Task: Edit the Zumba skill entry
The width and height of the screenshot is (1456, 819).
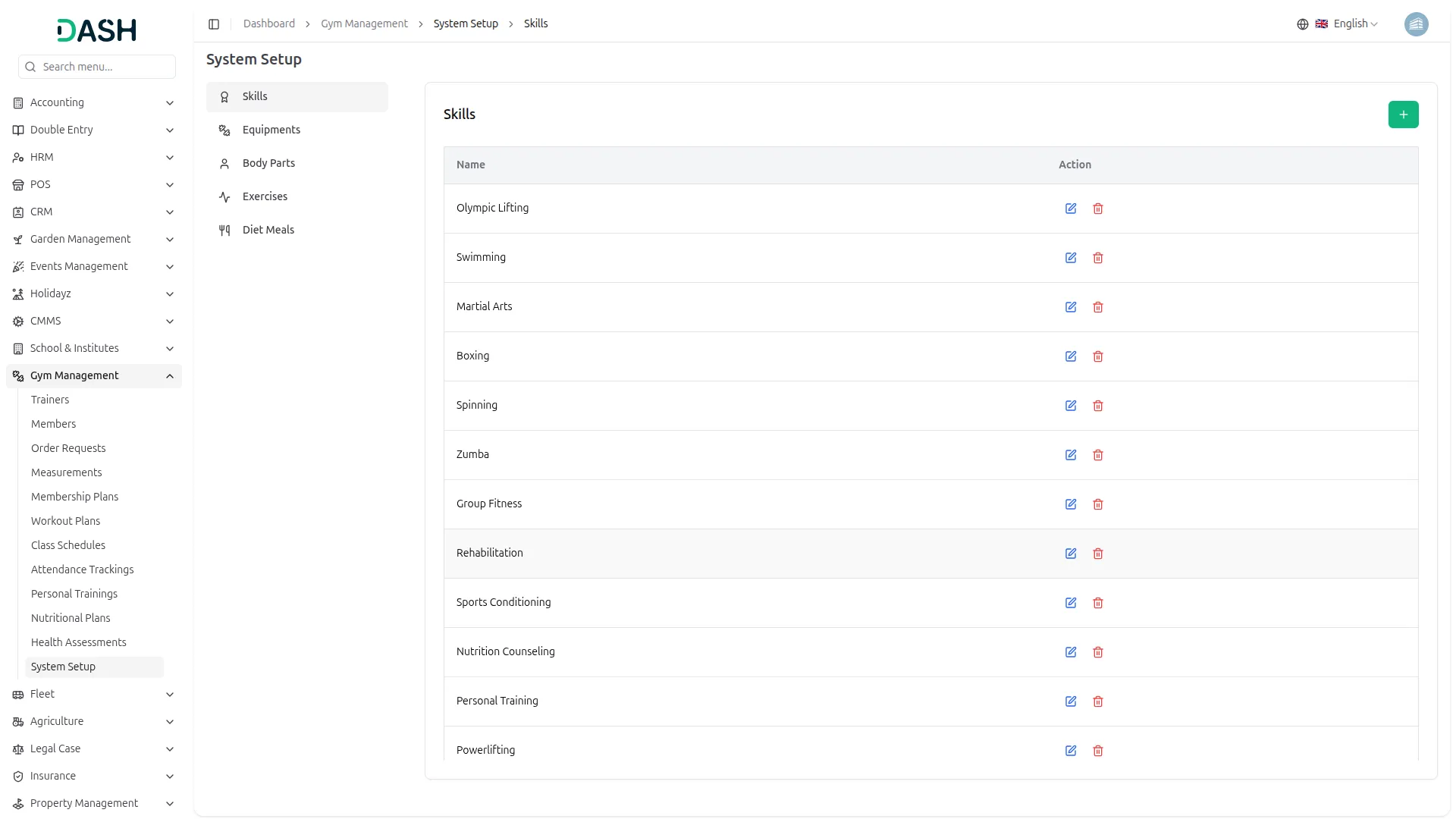Action: (1071, 455)
